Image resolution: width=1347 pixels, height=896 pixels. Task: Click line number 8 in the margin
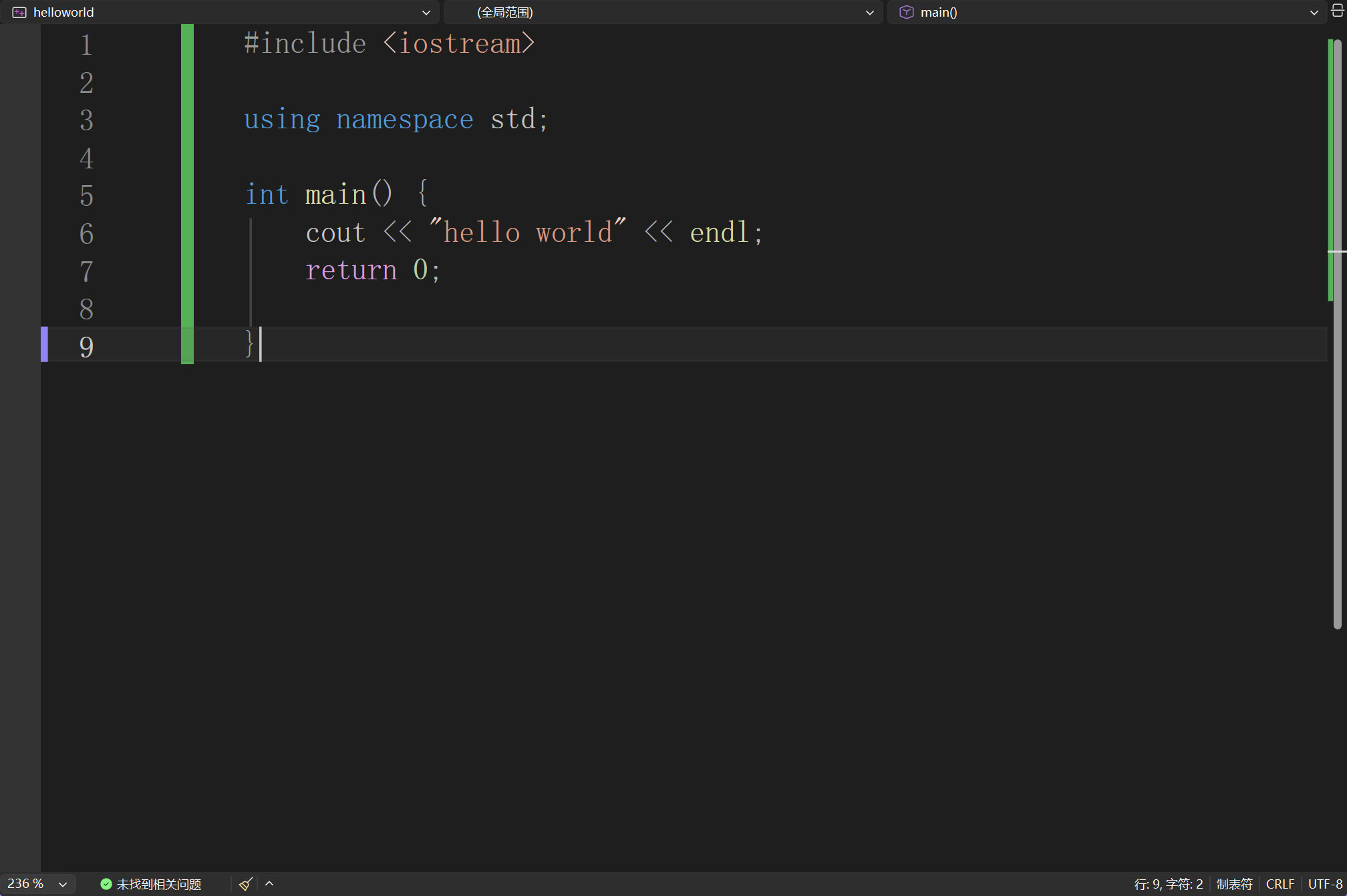86,309
